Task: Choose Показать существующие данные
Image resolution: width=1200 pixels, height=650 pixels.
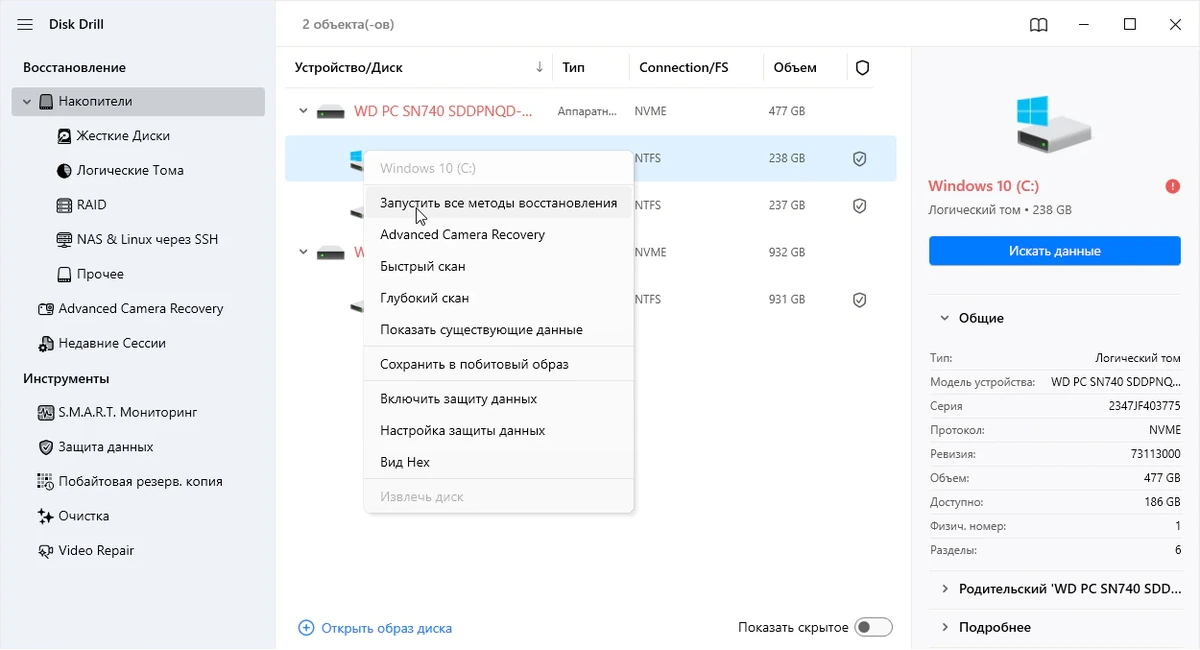Action: [499, 329]
